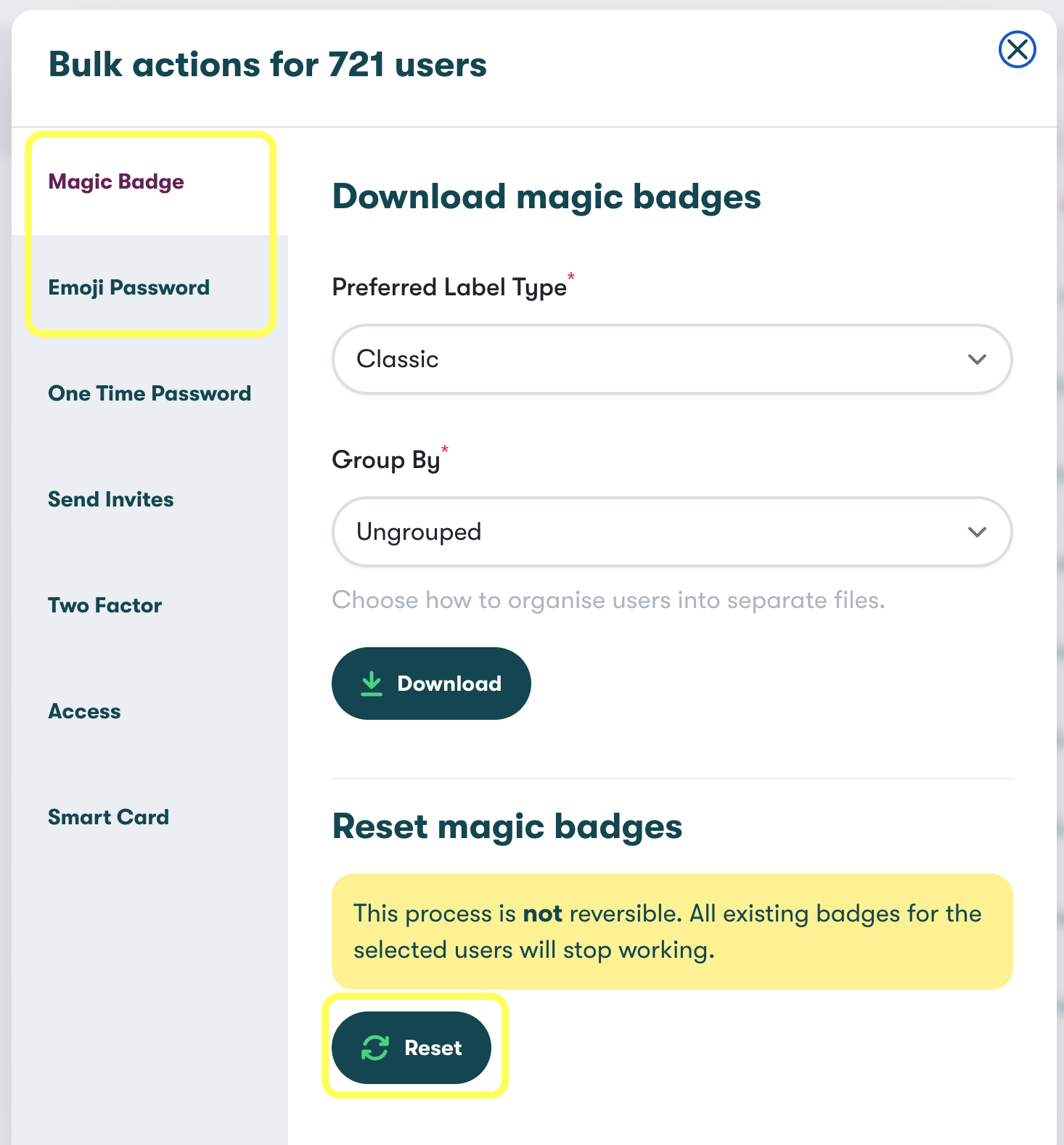Select the Magic Badge tab
This screenshot has height=1145, width=1064.
tap(116, 181)
